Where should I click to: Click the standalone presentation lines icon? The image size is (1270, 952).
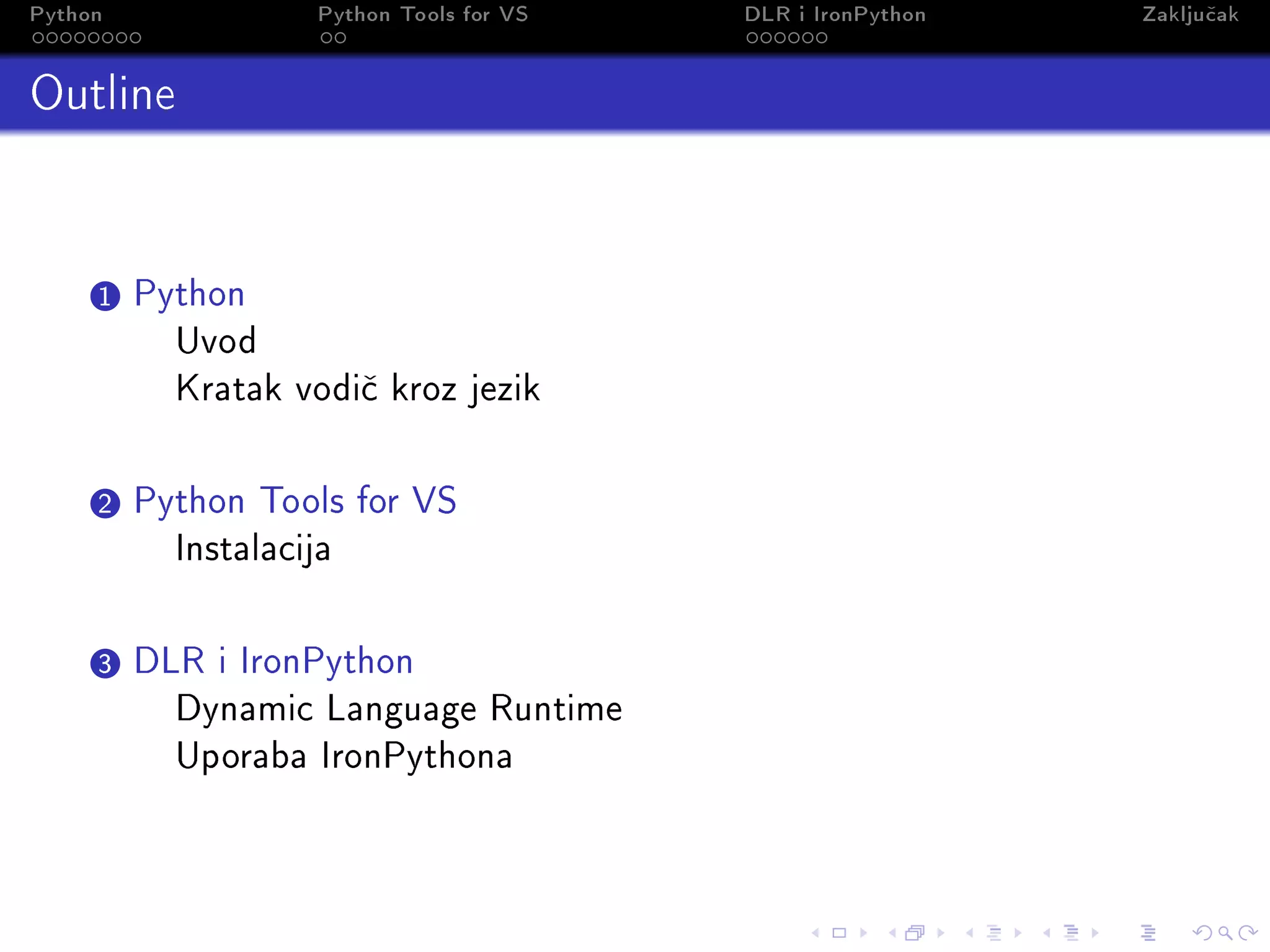click(x=1148, y=932)
